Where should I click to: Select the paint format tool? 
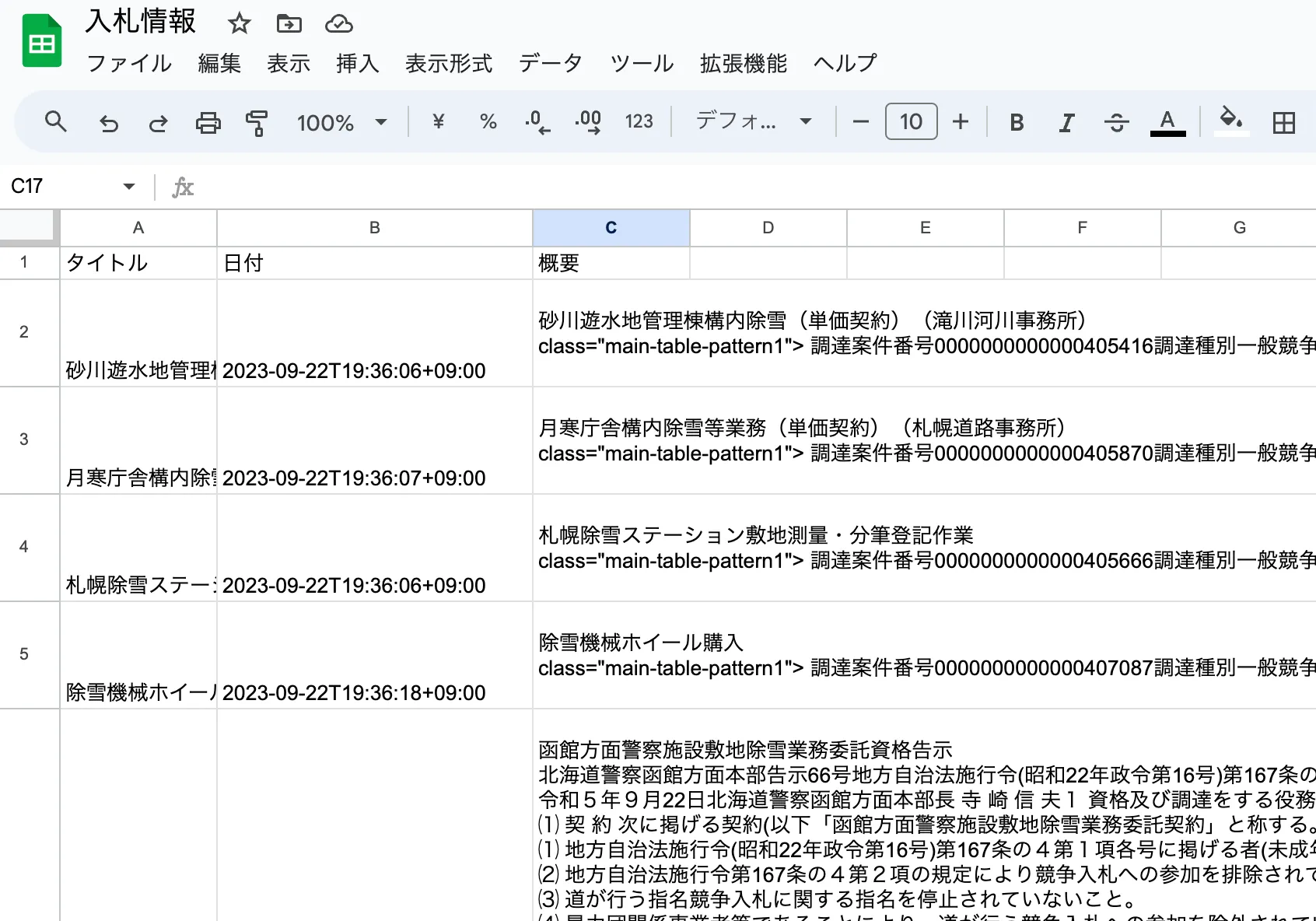pos(257,122)
